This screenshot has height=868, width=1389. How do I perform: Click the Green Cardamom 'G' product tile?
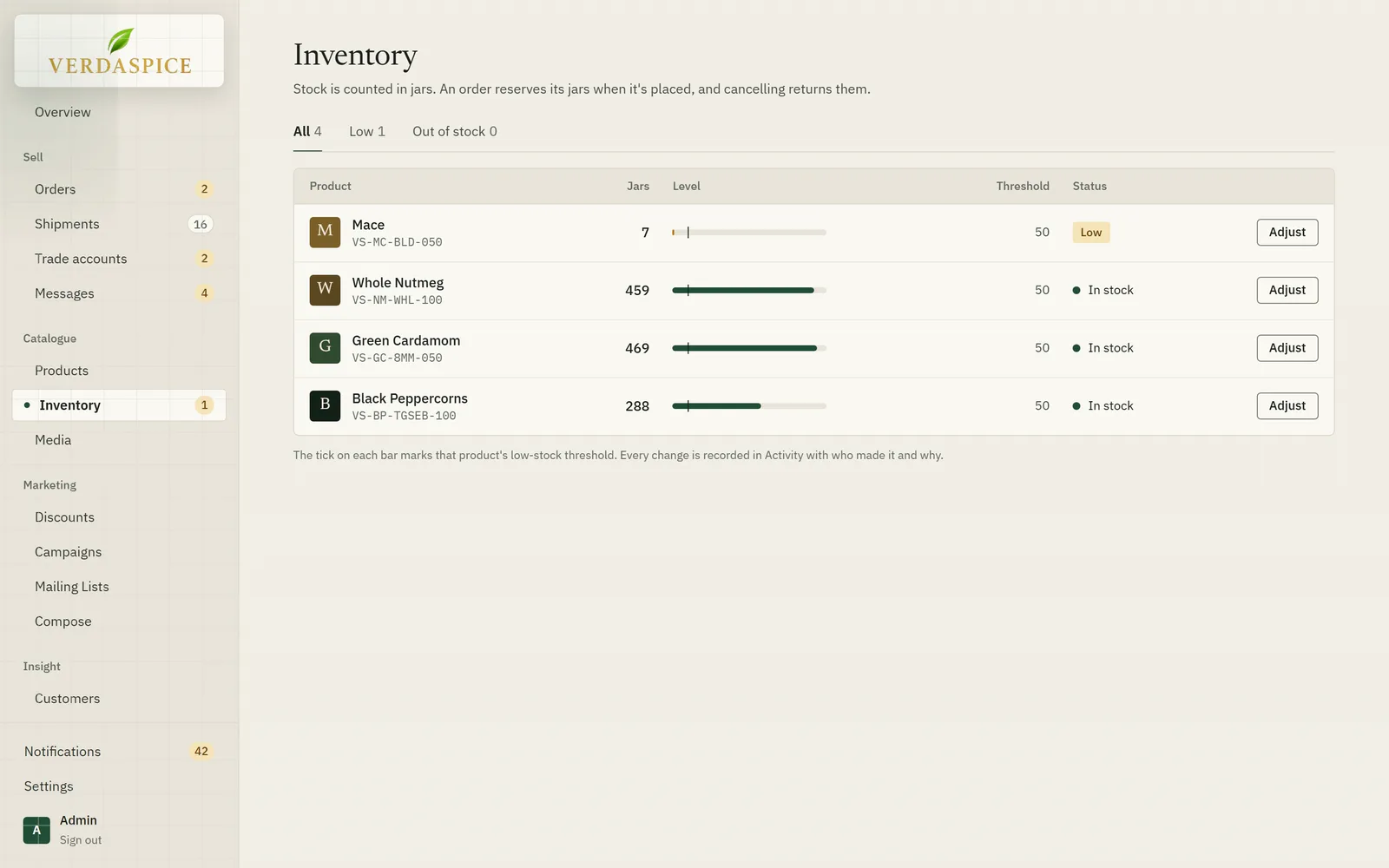(325, 348)
